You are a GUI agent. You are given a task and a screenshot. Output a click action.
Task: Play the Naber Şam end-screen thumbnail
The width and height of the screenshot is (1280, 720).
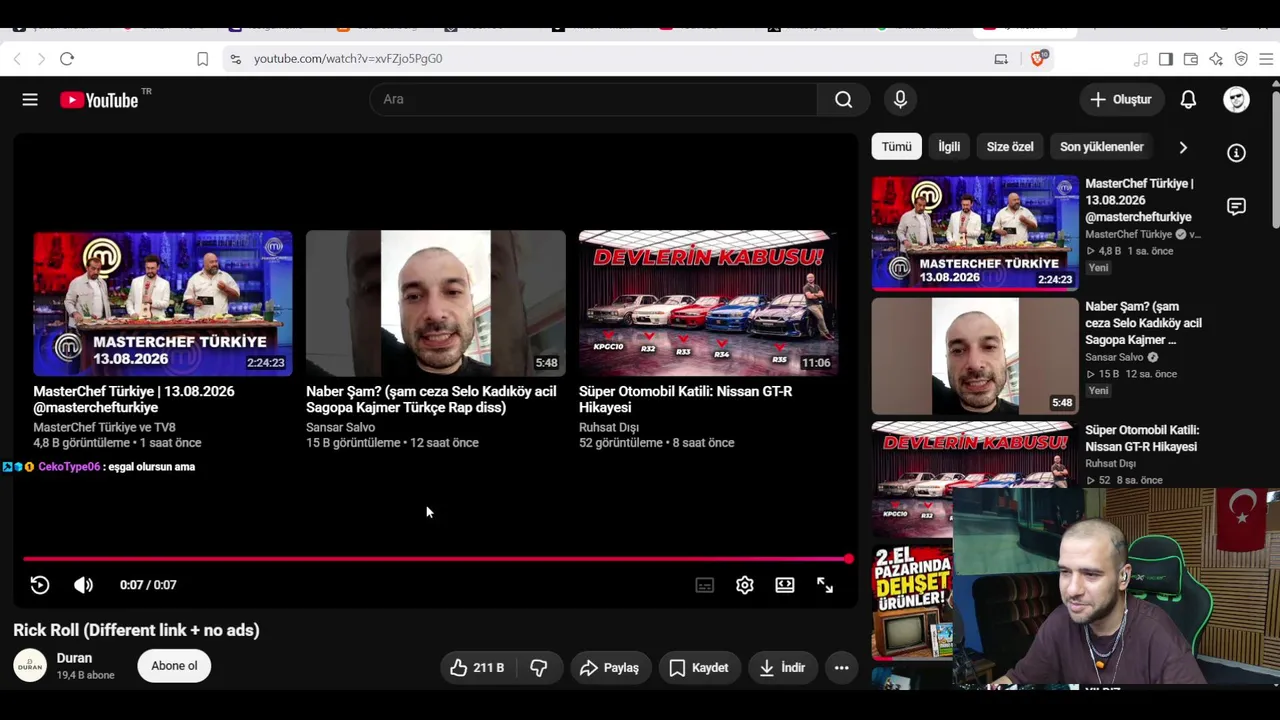[436, 303]
